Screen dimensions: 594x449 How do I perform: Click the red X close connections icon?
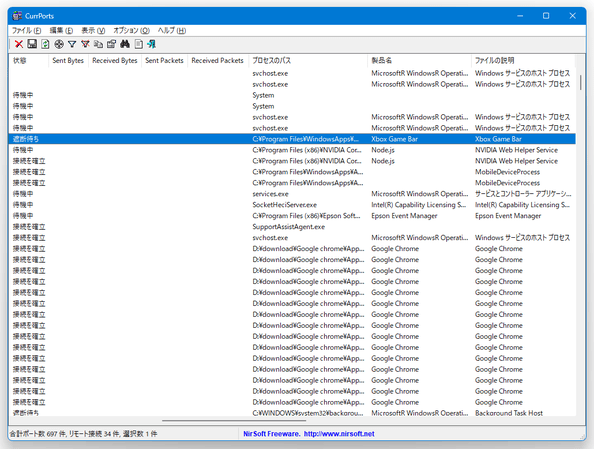coord(19,44)
